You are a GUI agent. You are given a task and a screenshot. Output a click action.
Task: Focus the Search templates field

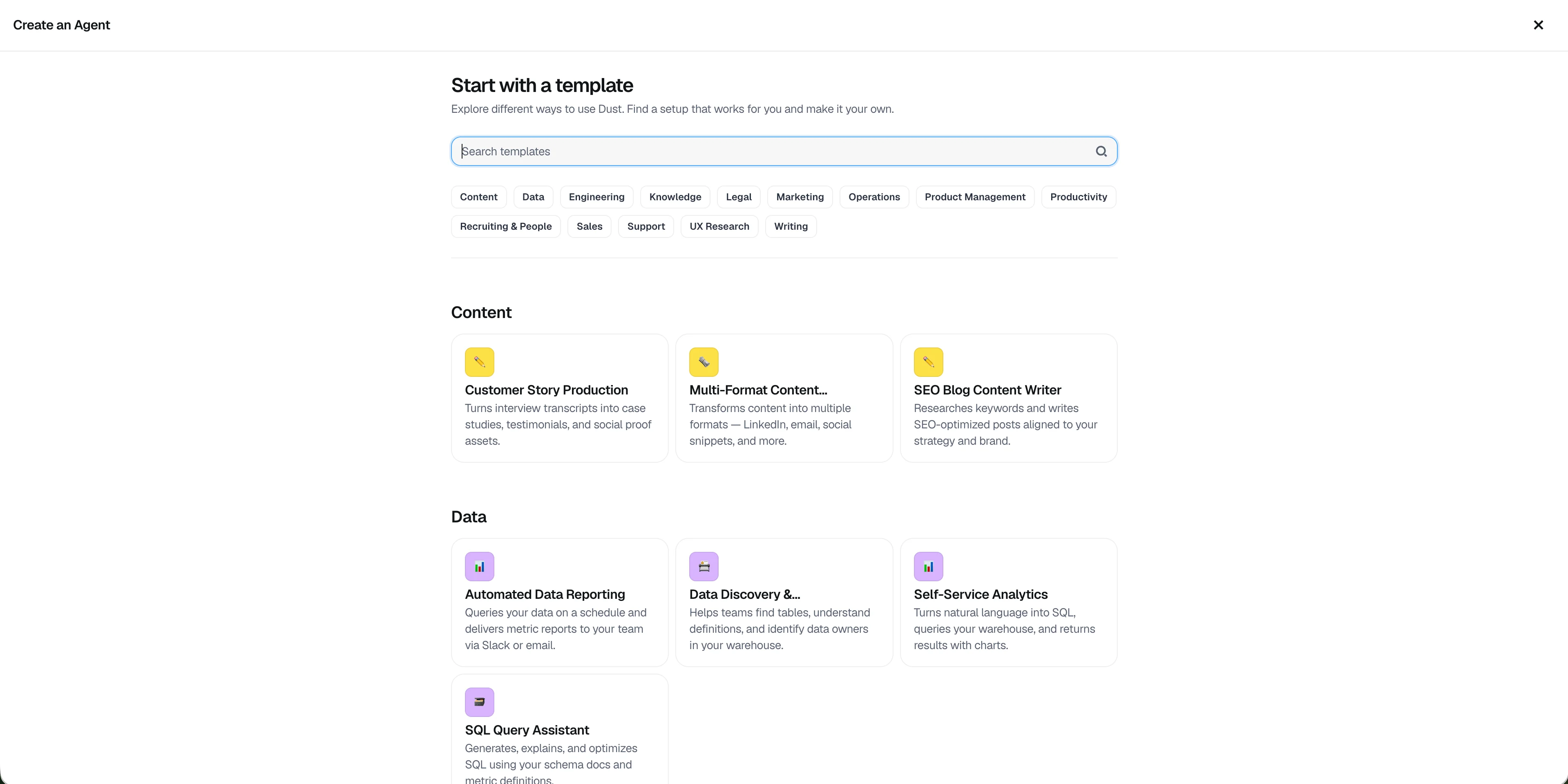tap(773, 151)
